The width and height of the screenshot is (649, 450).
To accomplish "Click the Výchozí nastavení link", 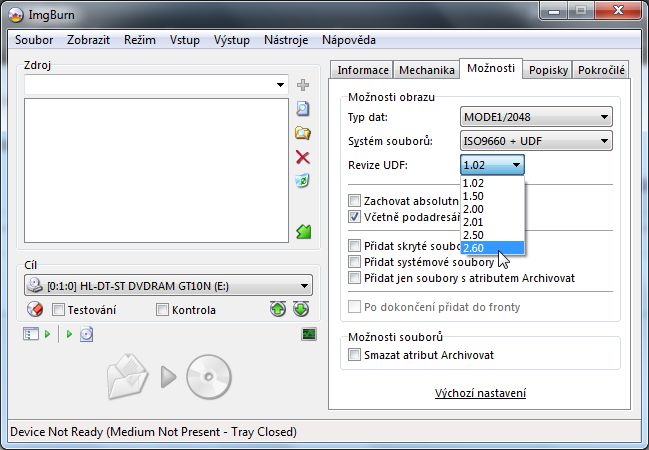I will point(480,393).
